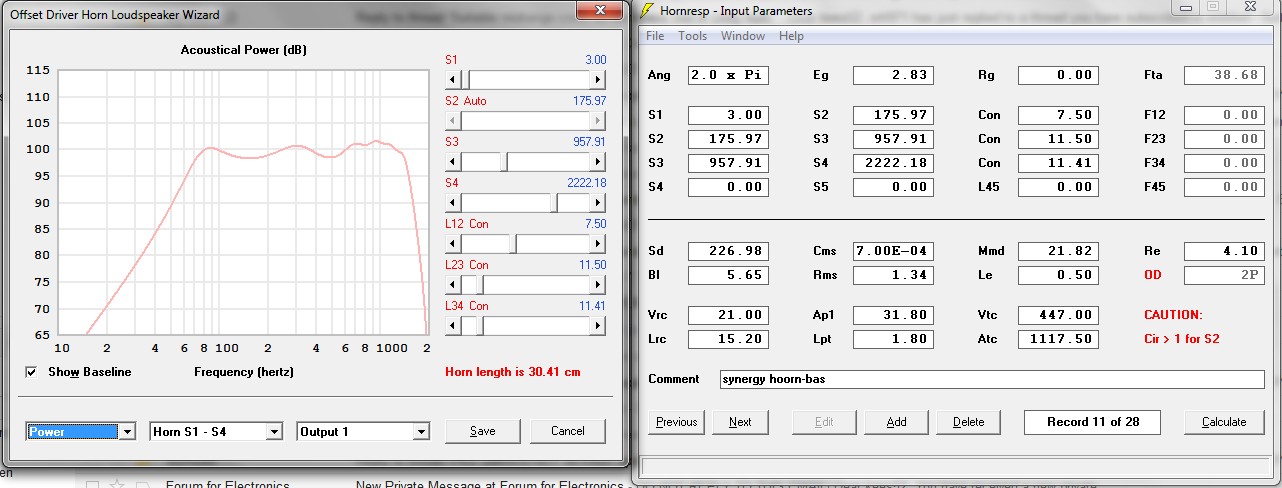The height and width of the screenshot is (488, 1282).
Task: Click the Add record button
Action: [896, 422]
